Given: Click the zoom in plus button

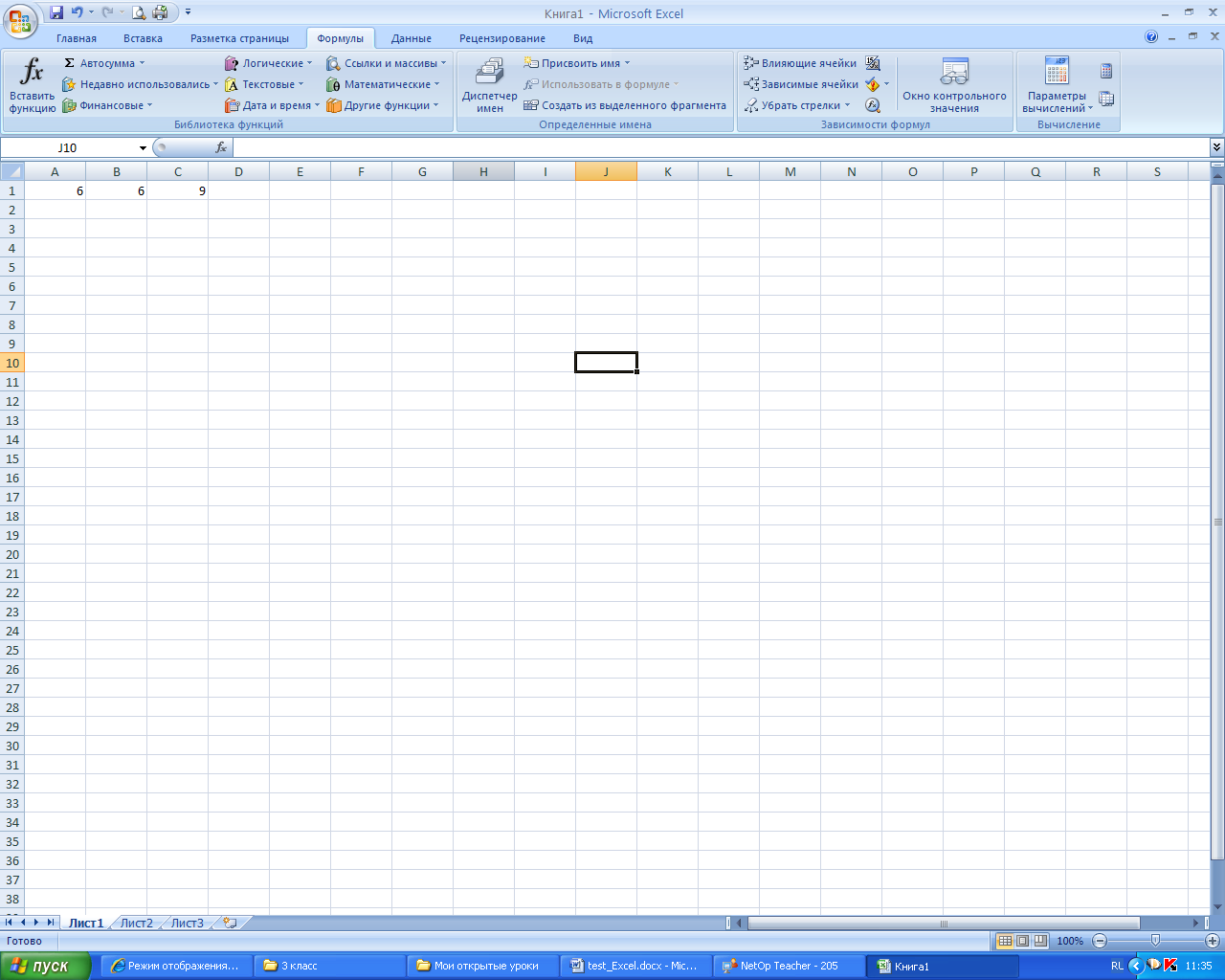Looking at the screenshot, I should (x=1213, y=941).
